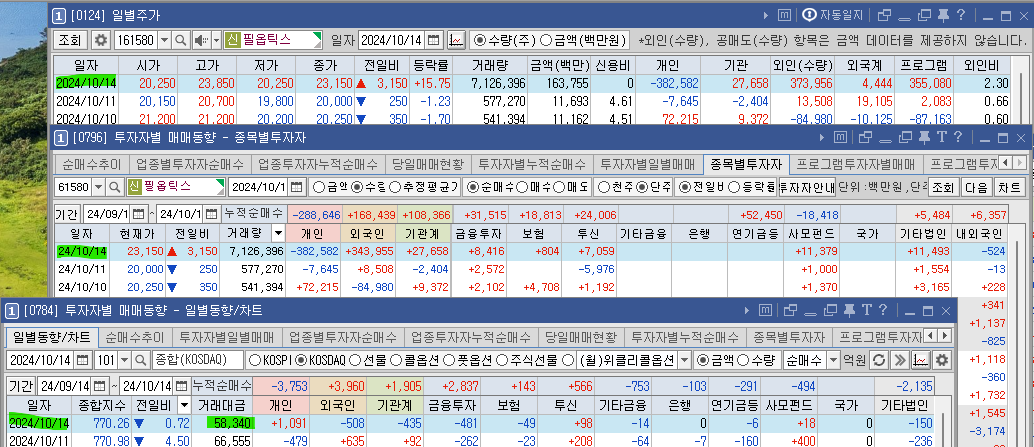The height and width of the screenshot is (447, 1034).
Task: Click search magnifier beside code 101
Action: (x=140, y=360)
